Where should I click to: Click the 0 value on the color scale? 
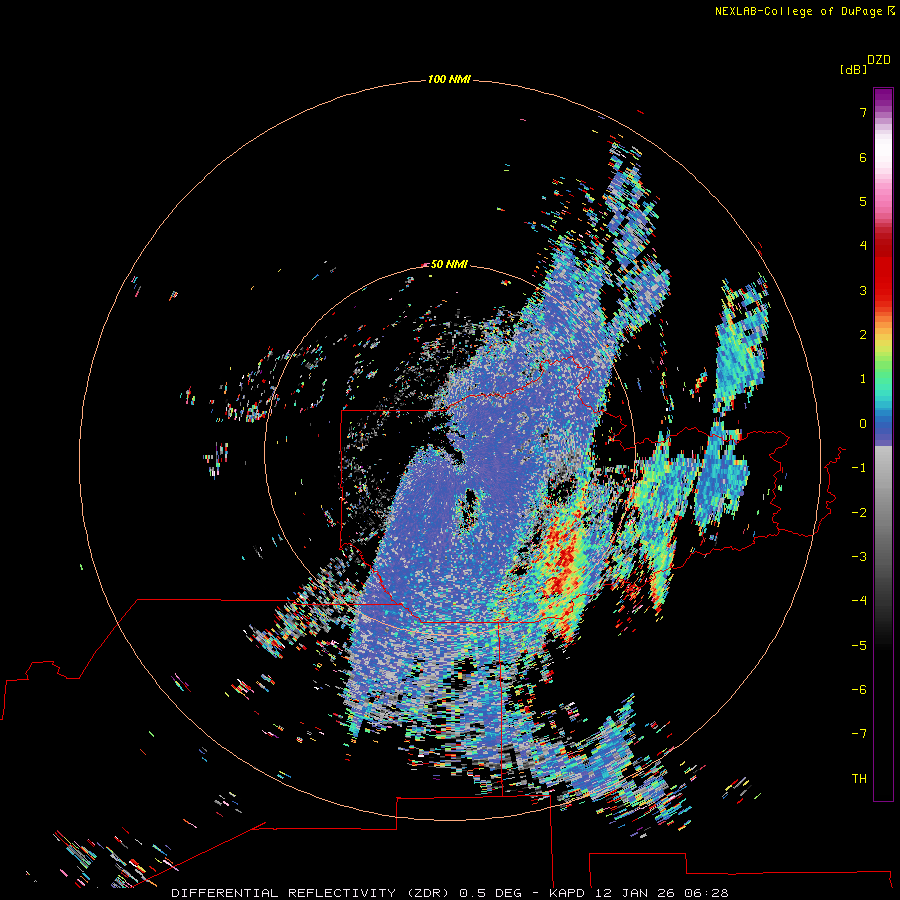[863, 424]
